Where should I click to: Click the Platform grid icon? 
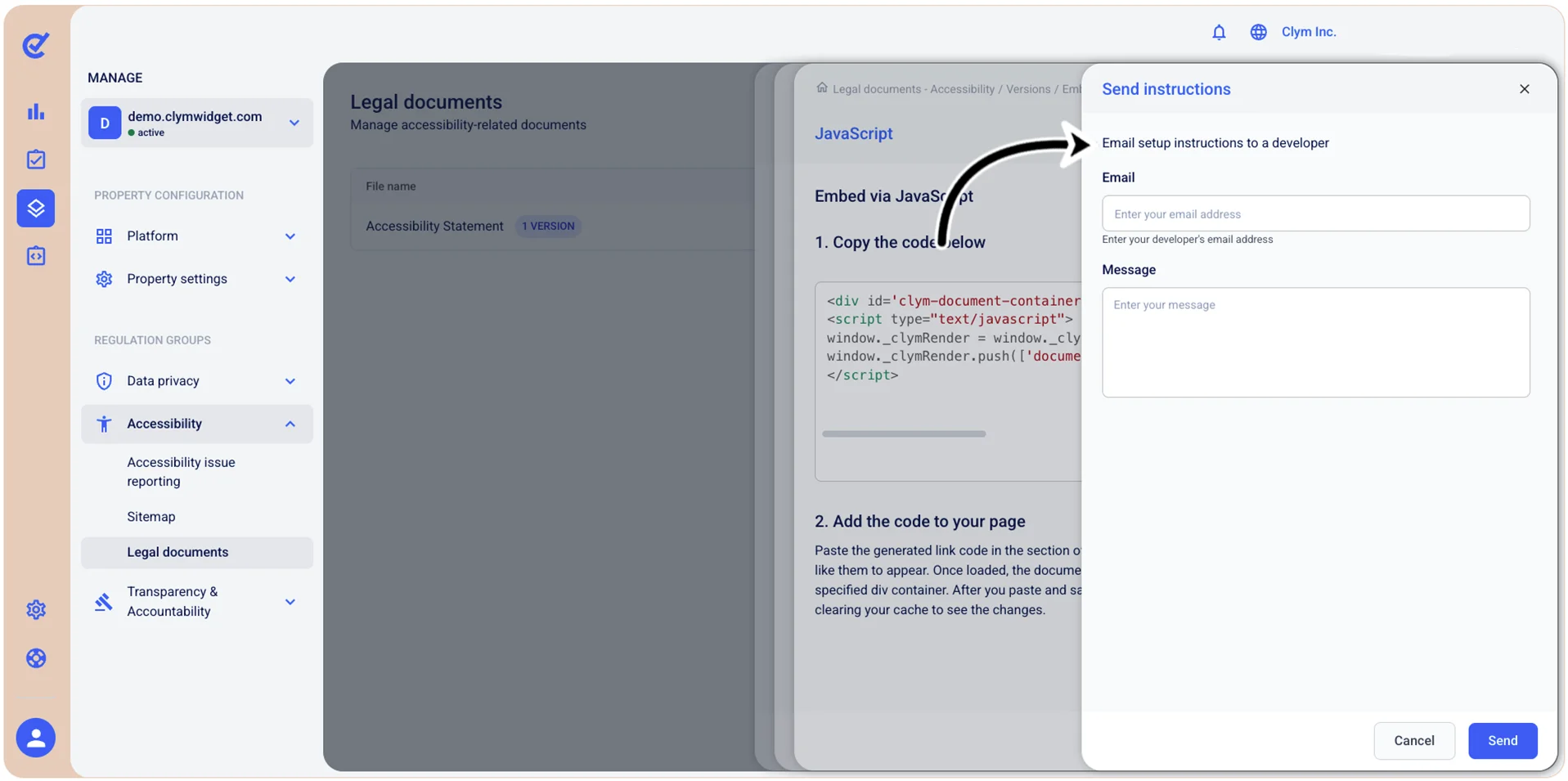tap(104, 236)
